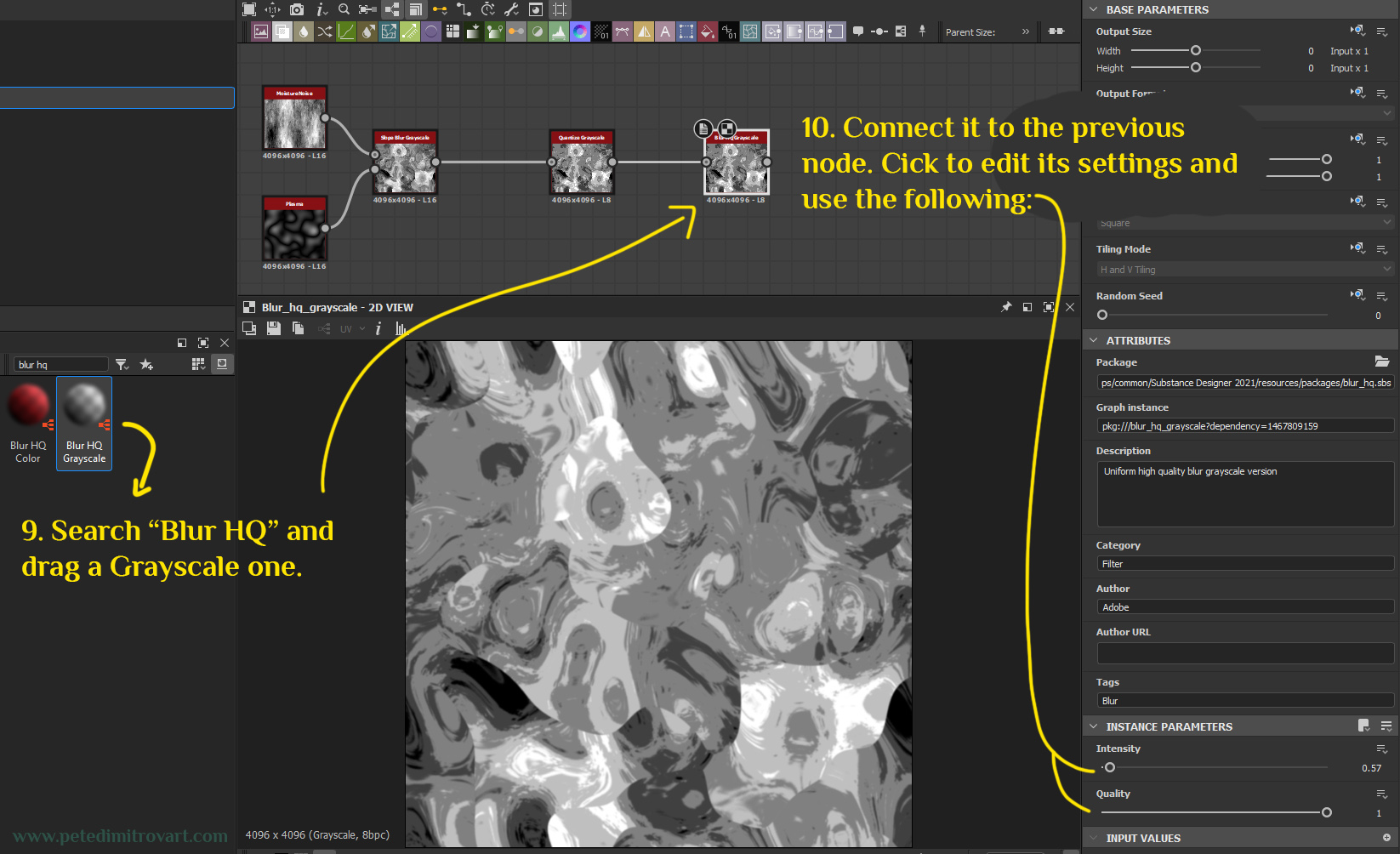Open Instance Parameters menu icon
This screenshot has height=854, width=1400.
click(x=1386, y=726)
